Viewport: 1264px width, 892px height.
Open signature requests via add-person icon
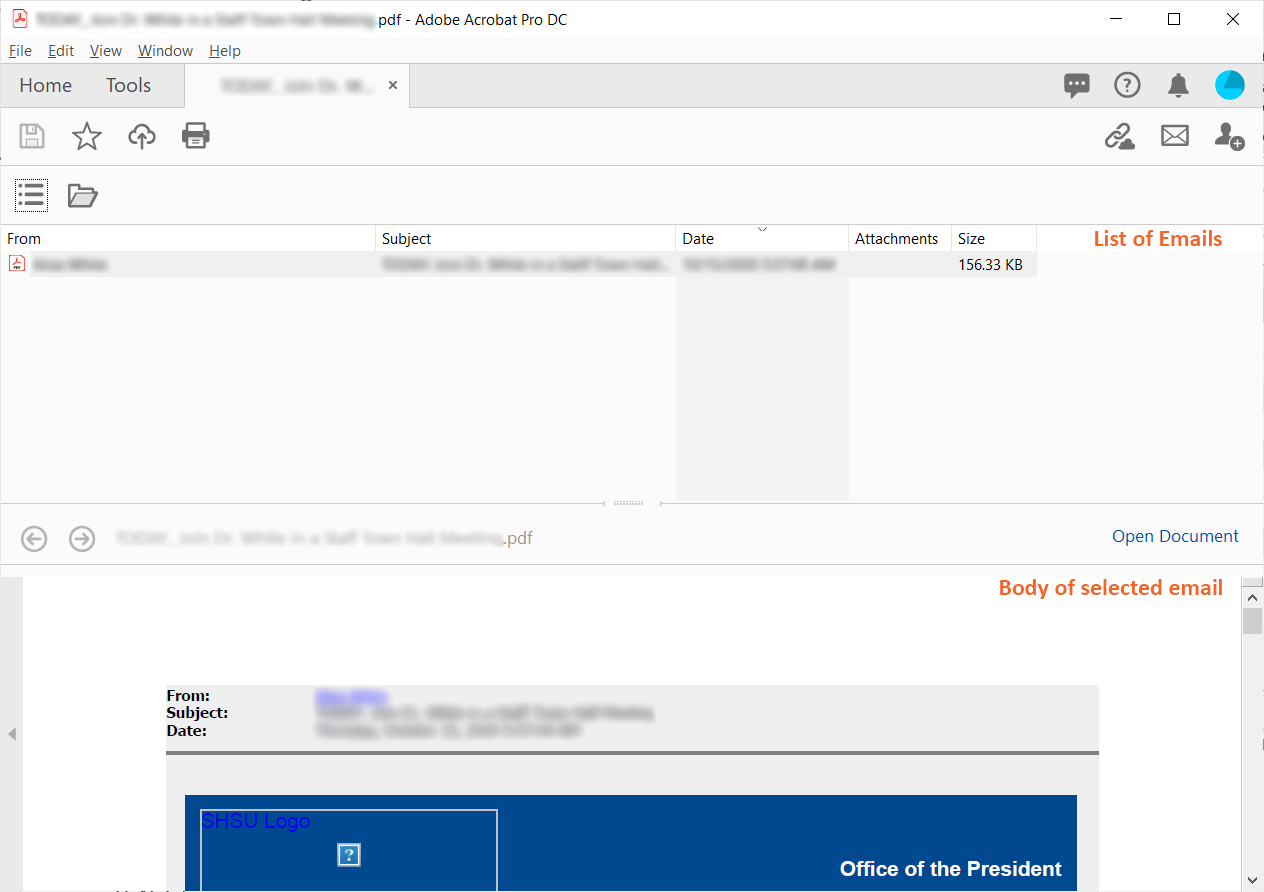pos(1229,136)
